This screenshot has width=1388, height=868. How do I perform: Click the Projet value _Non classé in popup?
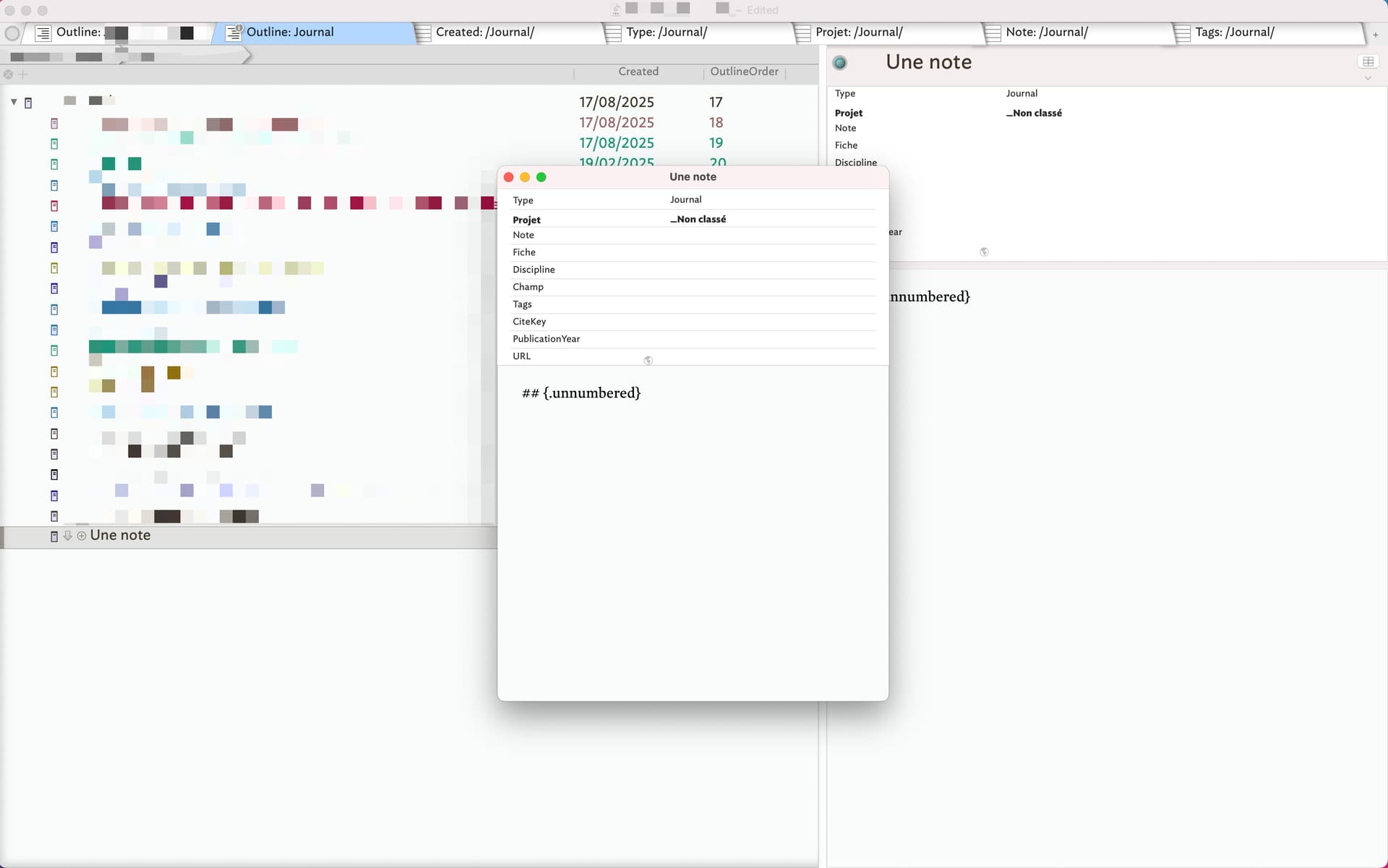point(698,219)
